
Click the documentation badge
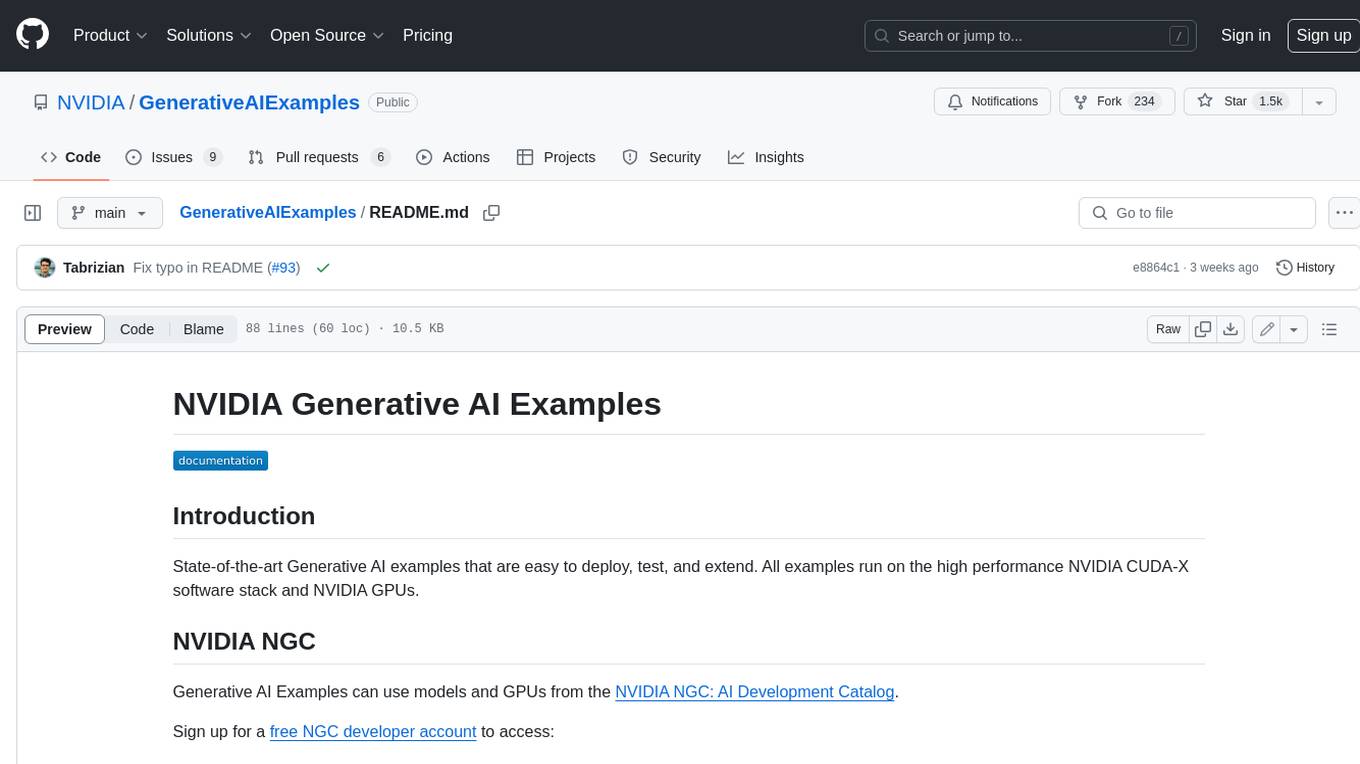point(220,461)
